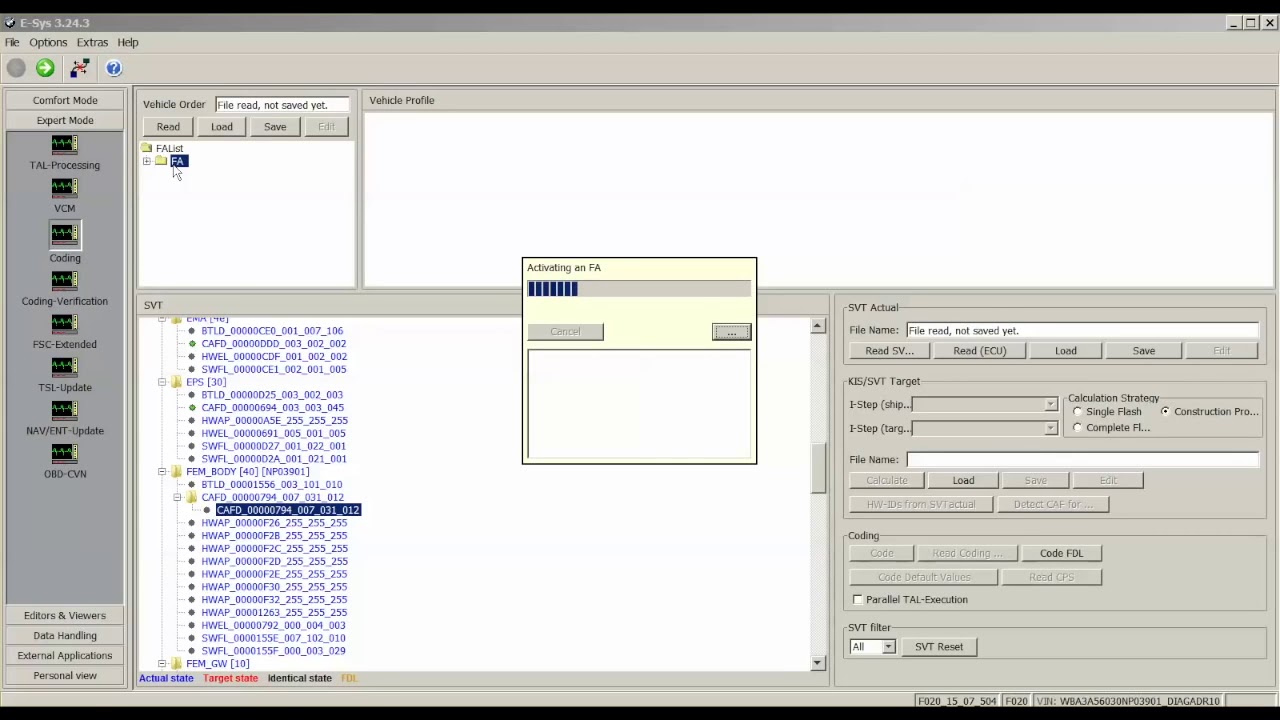Click the KIS/SVT Target File Name field
The height and width of the screenshot is (720, 1280).
pos(1082,459)
